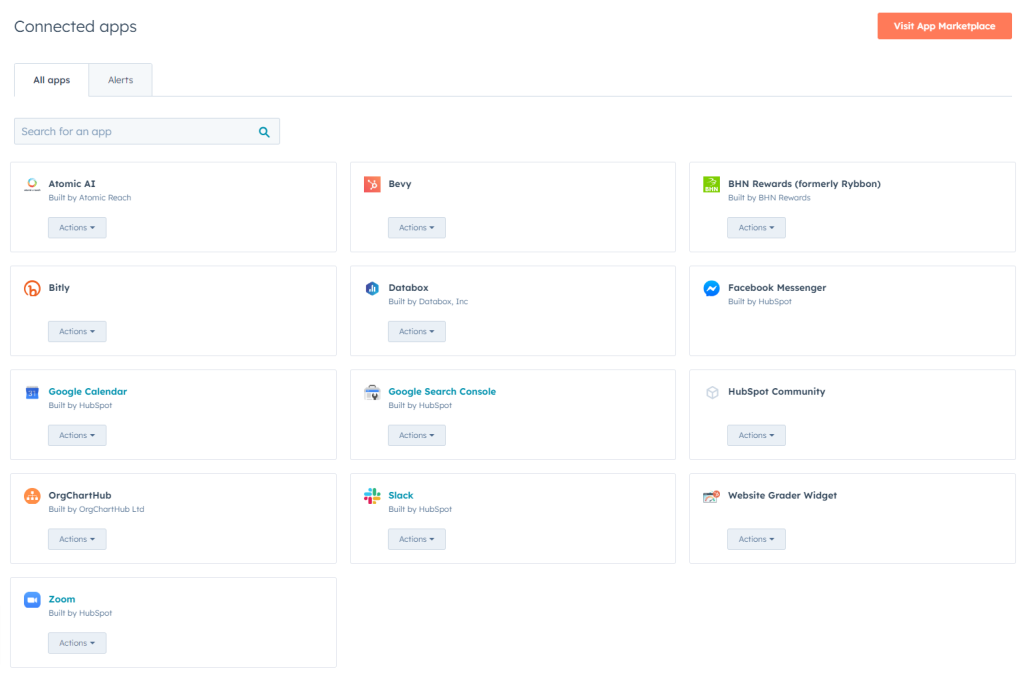Screen dimensions: 1030x677
Task: Click the Atomic AI logo icon
Action: (x=31, y=184)
